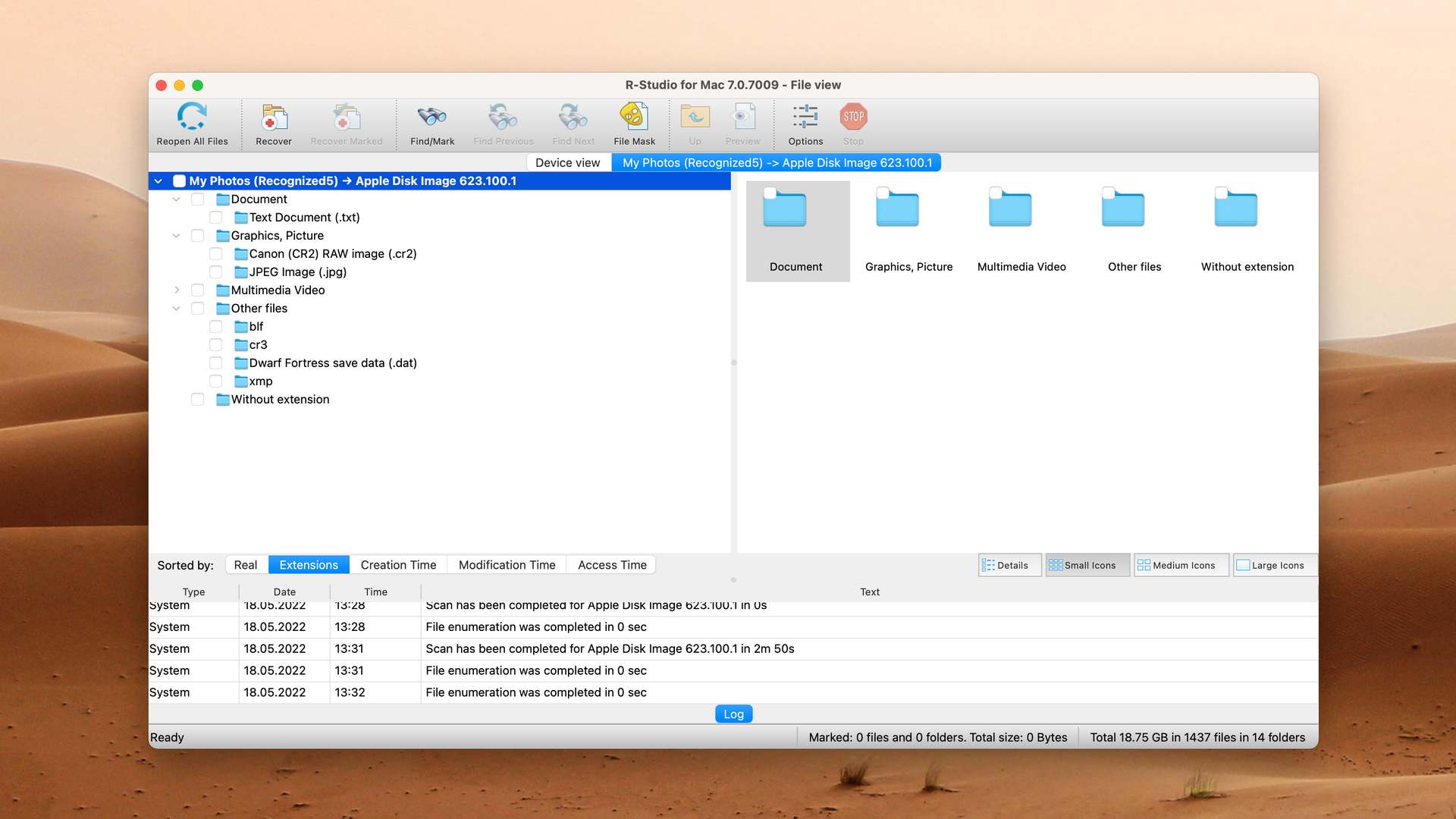
Task: Check the Multimedia Video folder checkbox
Action: [198, 290]
